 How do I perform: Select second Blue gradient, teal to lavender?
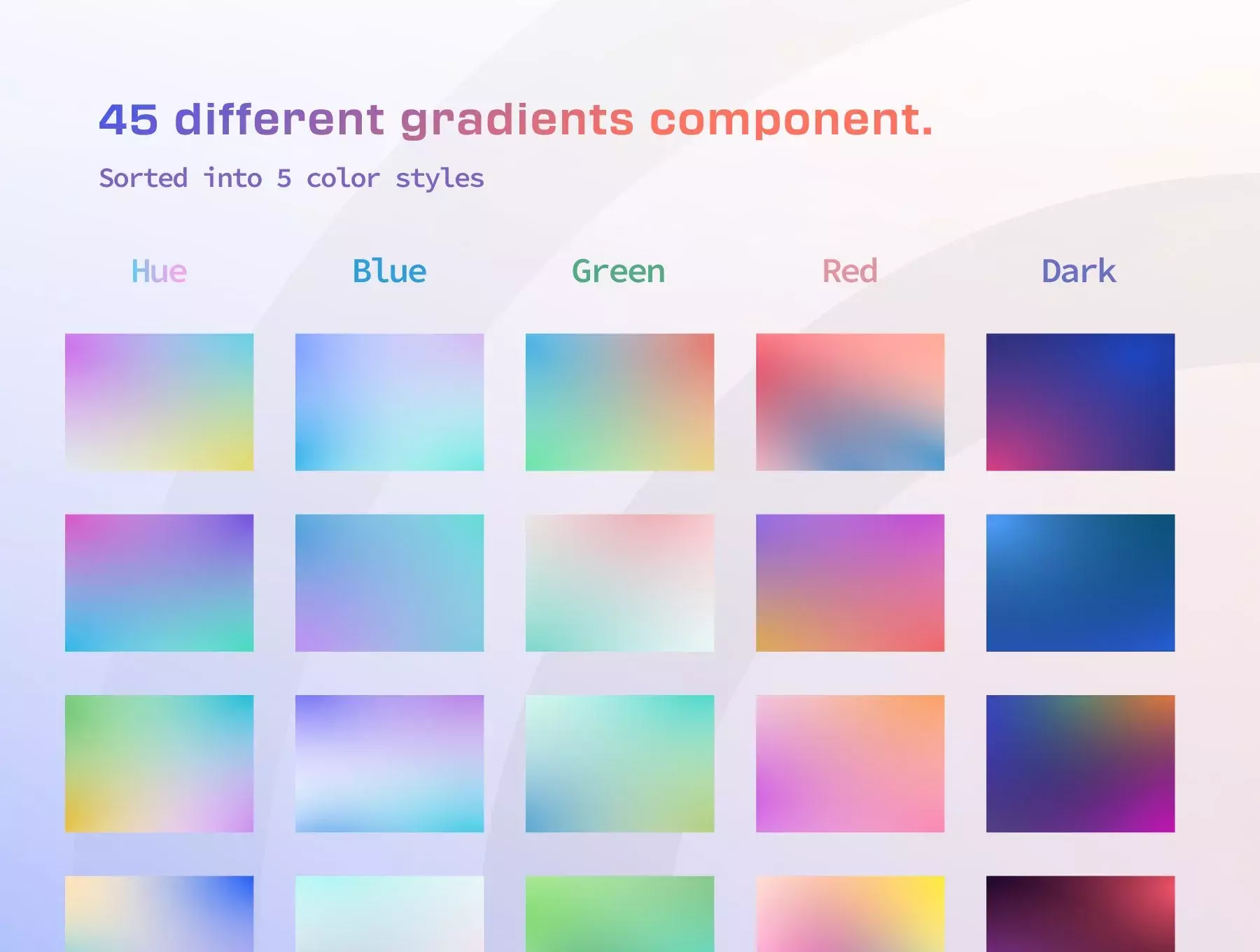coord(389,583)
